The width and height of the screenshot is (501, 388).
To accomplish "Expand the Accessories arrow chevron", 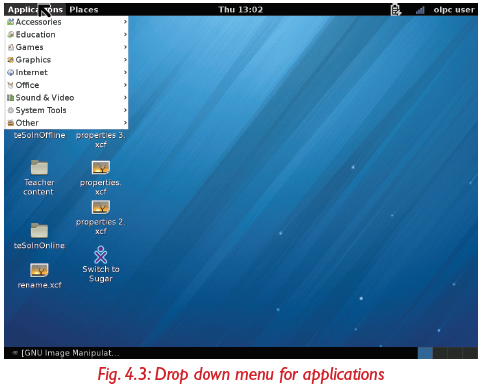I will [125, 22].
